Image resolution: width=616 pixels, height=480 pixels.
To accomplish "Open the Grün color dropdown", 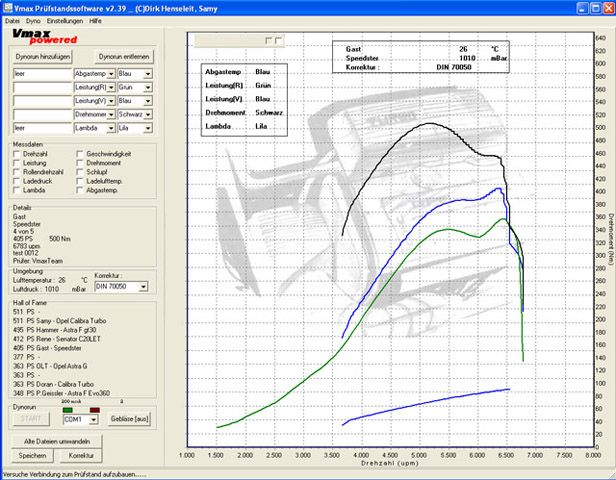I will [x=148, y=87].
